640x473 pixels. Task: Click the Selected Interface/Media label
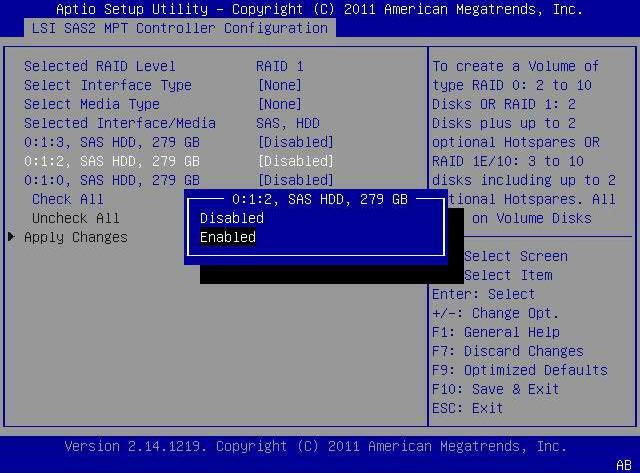coord(120,123)
